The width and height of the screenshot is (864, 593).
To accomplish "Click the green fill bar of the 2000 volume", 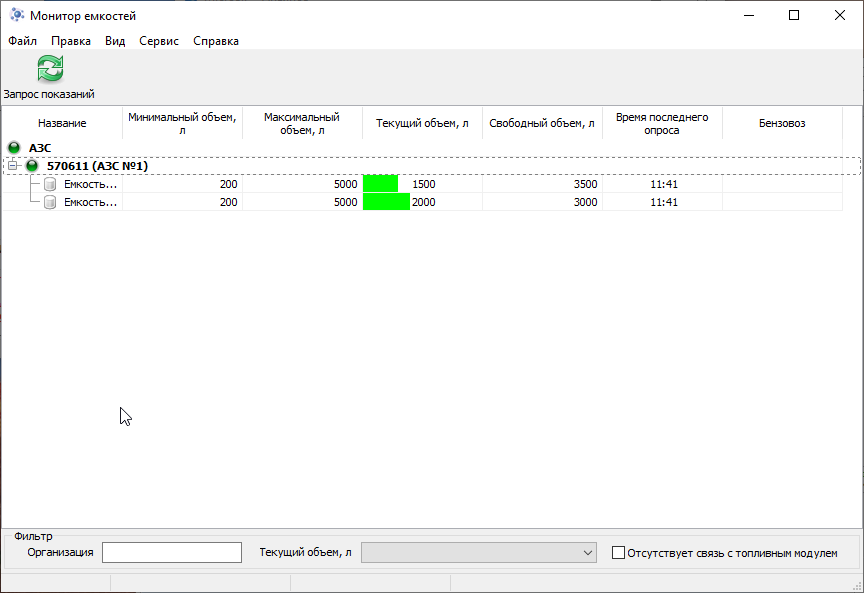I will [x=386, y=202].
